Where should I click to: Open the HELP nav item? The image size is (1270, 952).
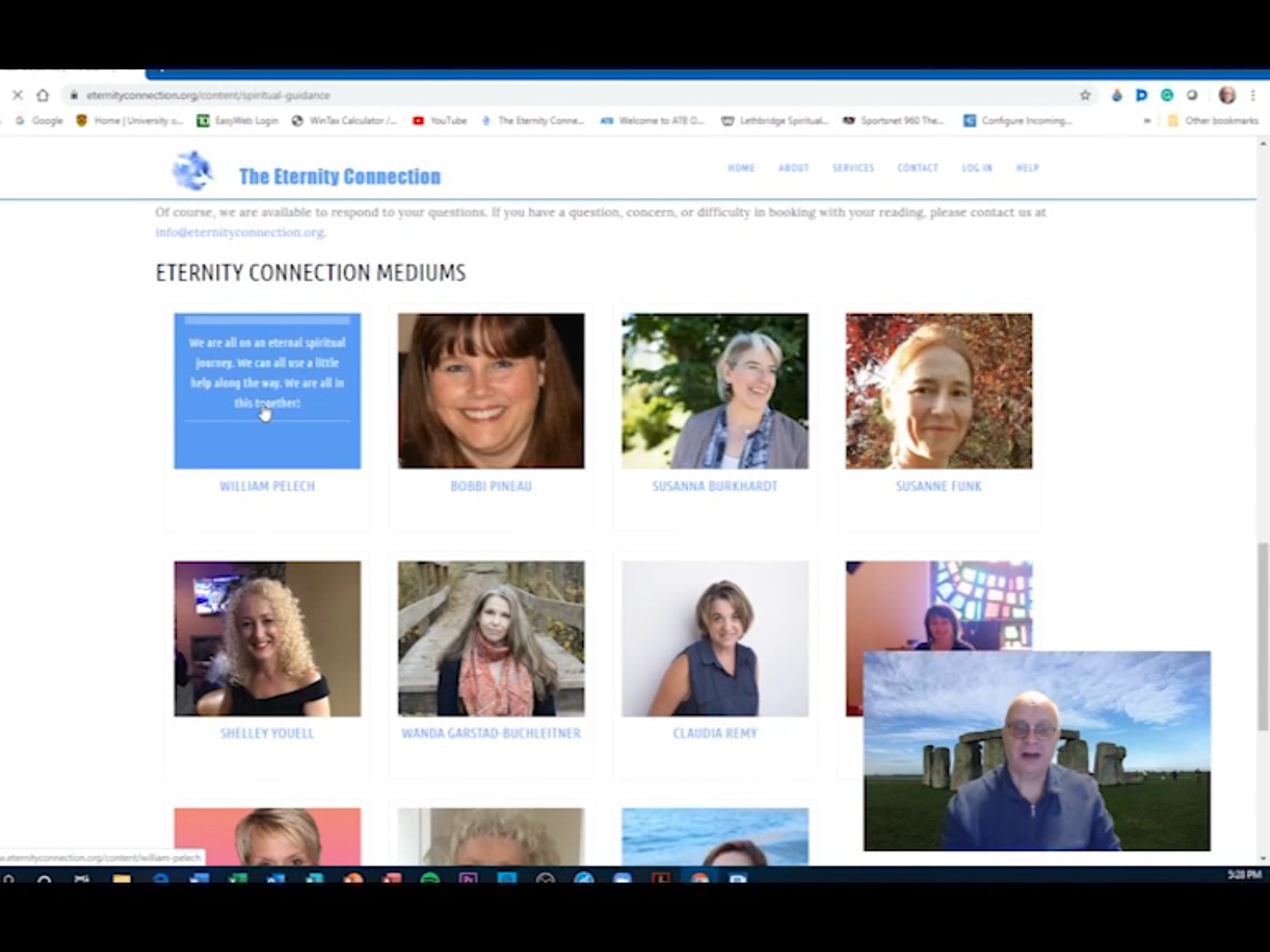[x=1027, y=168]
